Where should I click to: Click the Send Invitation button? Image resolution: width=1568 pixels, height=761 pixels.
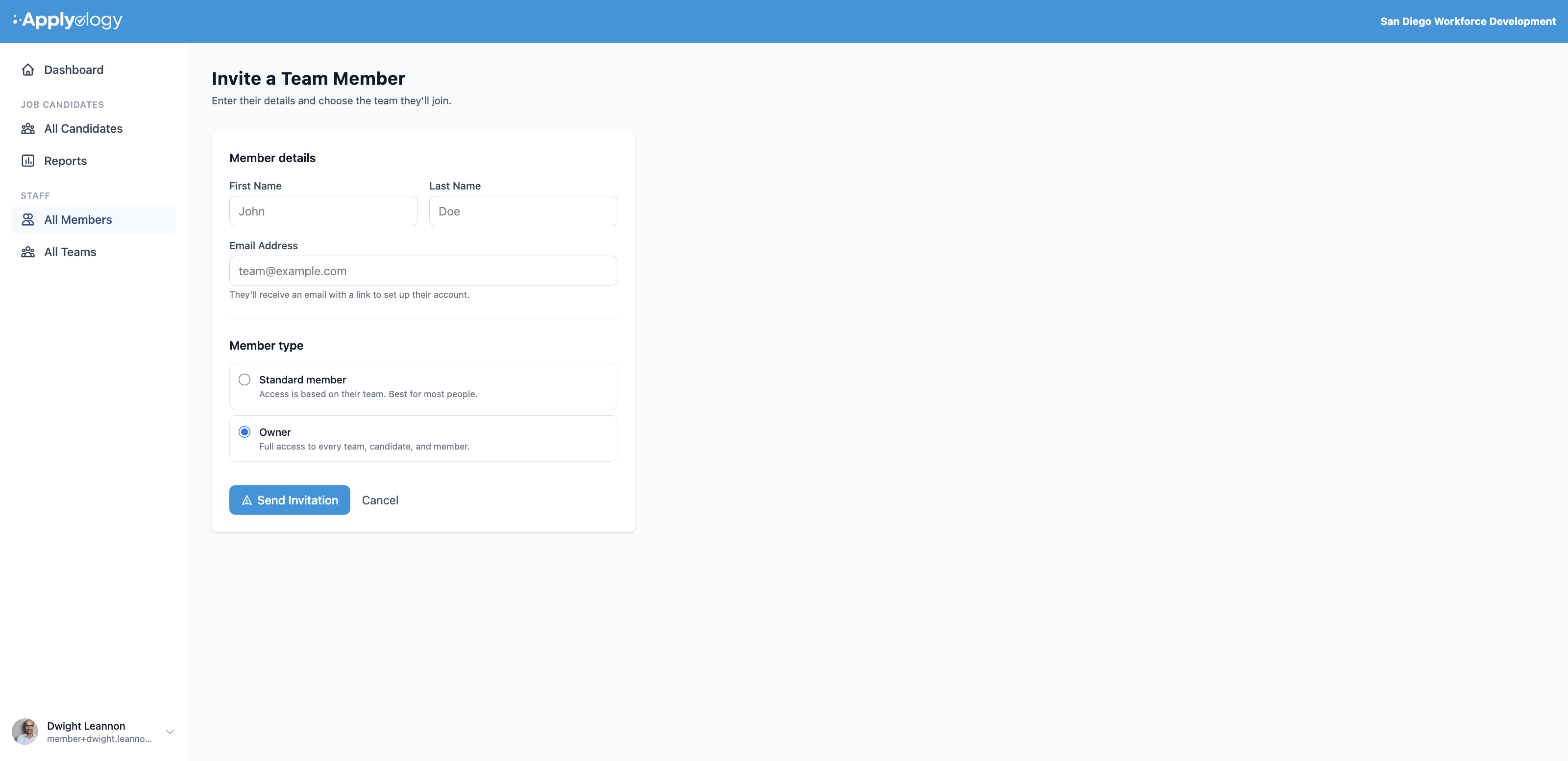point(290,500)
